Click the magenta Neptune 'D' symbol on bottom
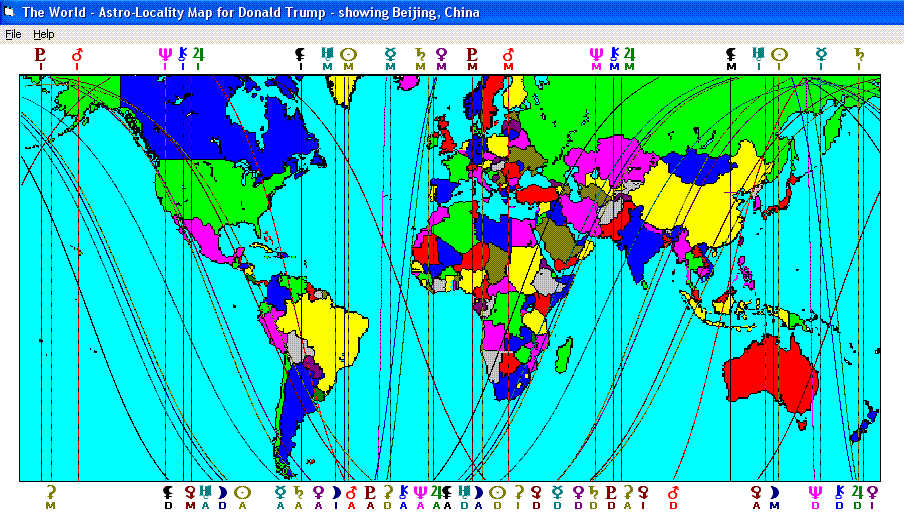 coord(815,497)
